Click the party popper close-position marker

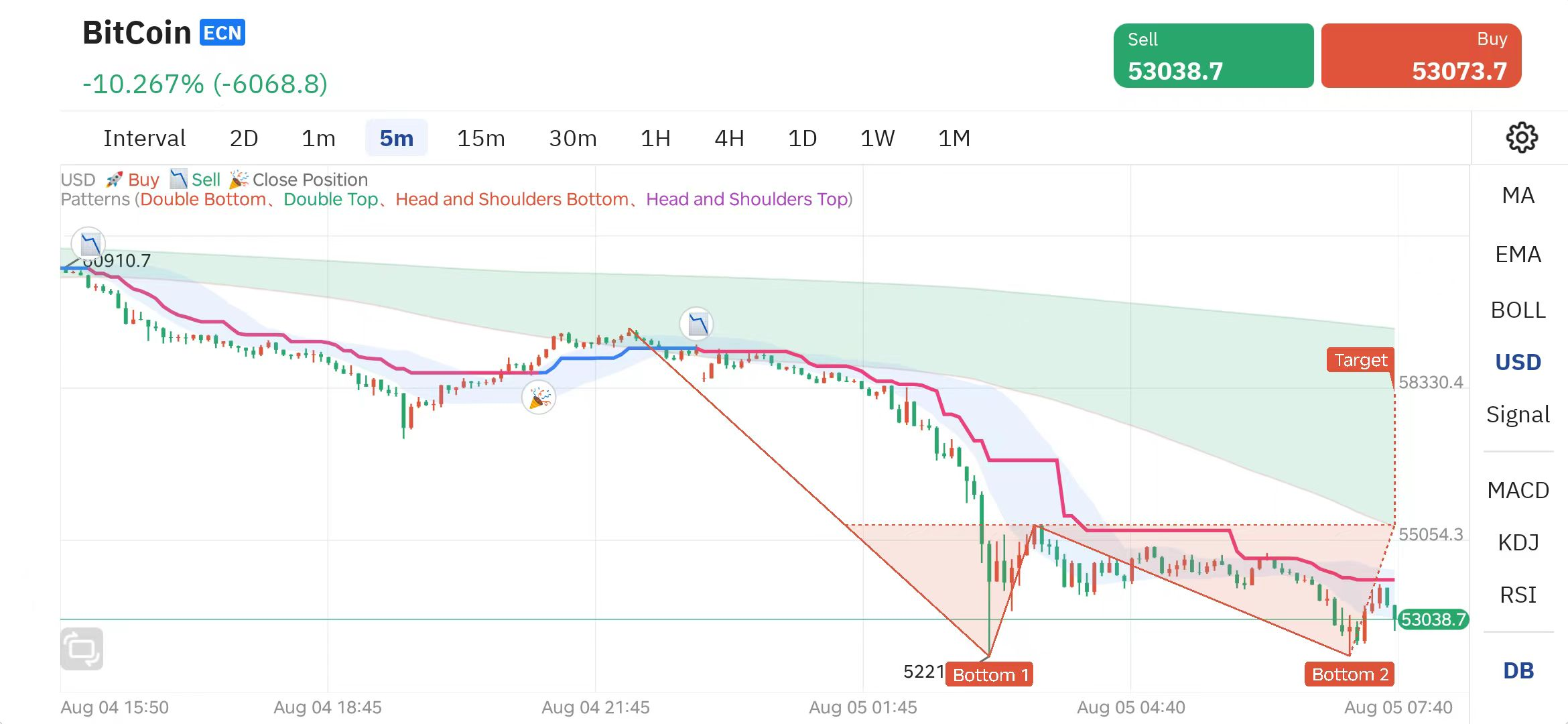[x=539, y=398]
